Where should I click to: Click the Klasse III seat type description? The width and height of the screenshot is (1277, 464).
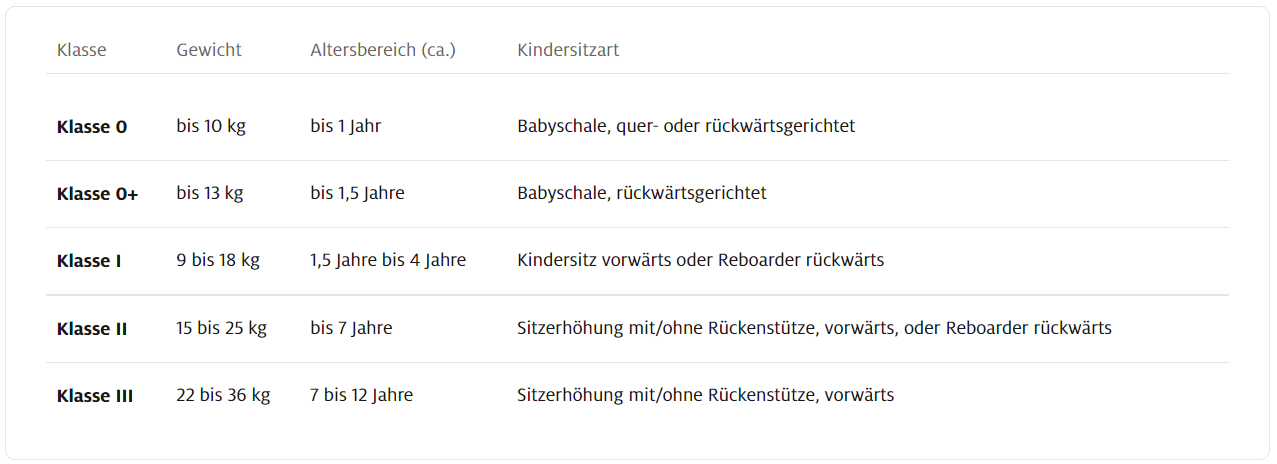[x=705, y=395]
